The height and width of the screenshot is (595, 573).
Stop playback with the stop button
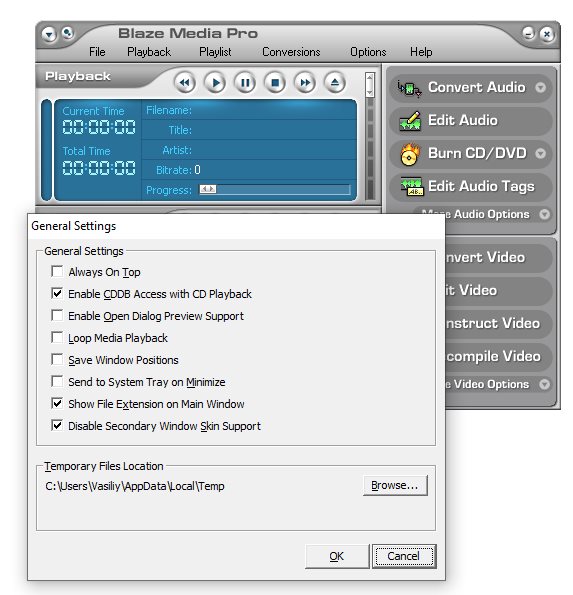275,82
